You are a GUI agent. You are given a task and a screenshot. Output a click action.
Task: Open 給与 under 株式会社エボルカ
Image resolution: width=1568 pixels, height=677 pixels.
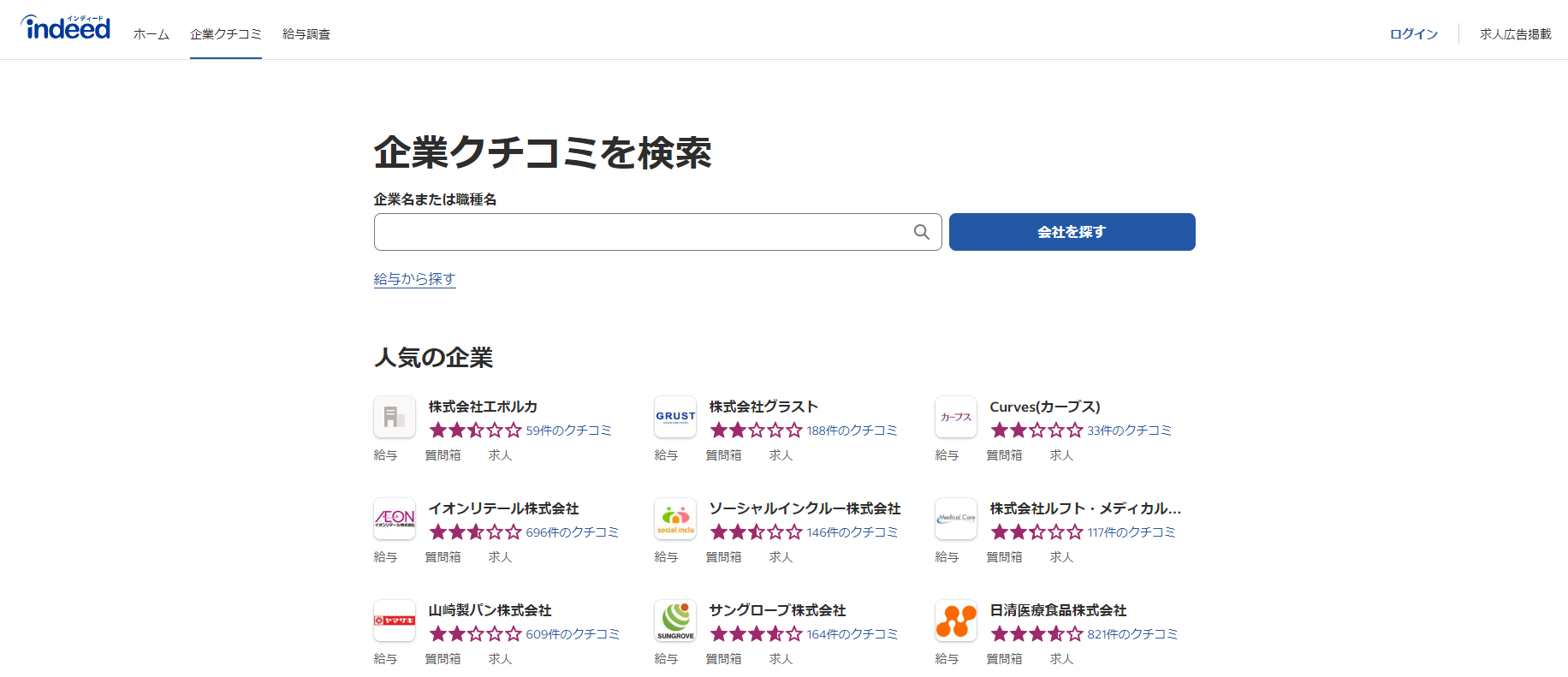386,455
